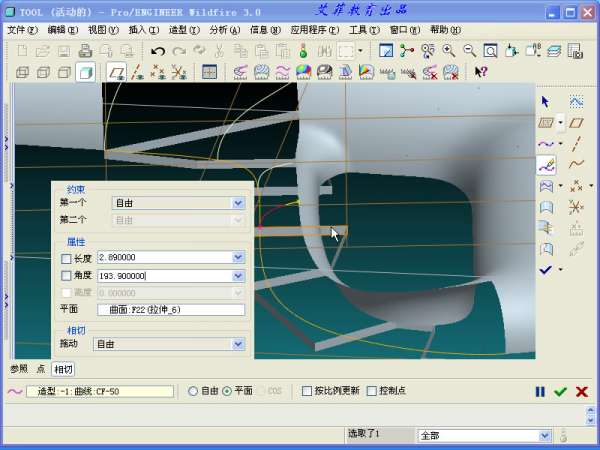Image resolution: width=600 pixels, height=450 pixels.
Task: Click the Refit view icon
Action: coord(490,51)
